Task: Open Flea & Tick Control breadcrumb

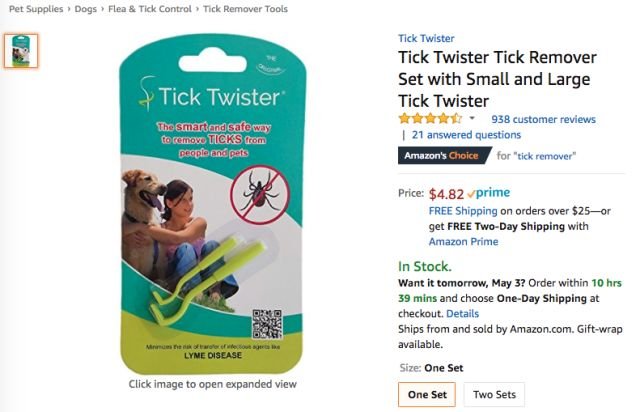Action: tap(149, 9)
